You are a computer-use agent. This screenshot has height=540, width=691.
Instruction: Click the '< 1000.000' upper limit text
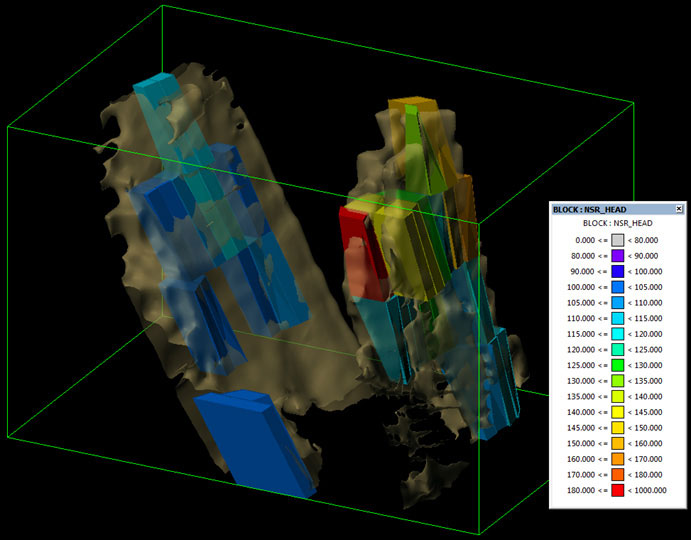tap(647, 490)
